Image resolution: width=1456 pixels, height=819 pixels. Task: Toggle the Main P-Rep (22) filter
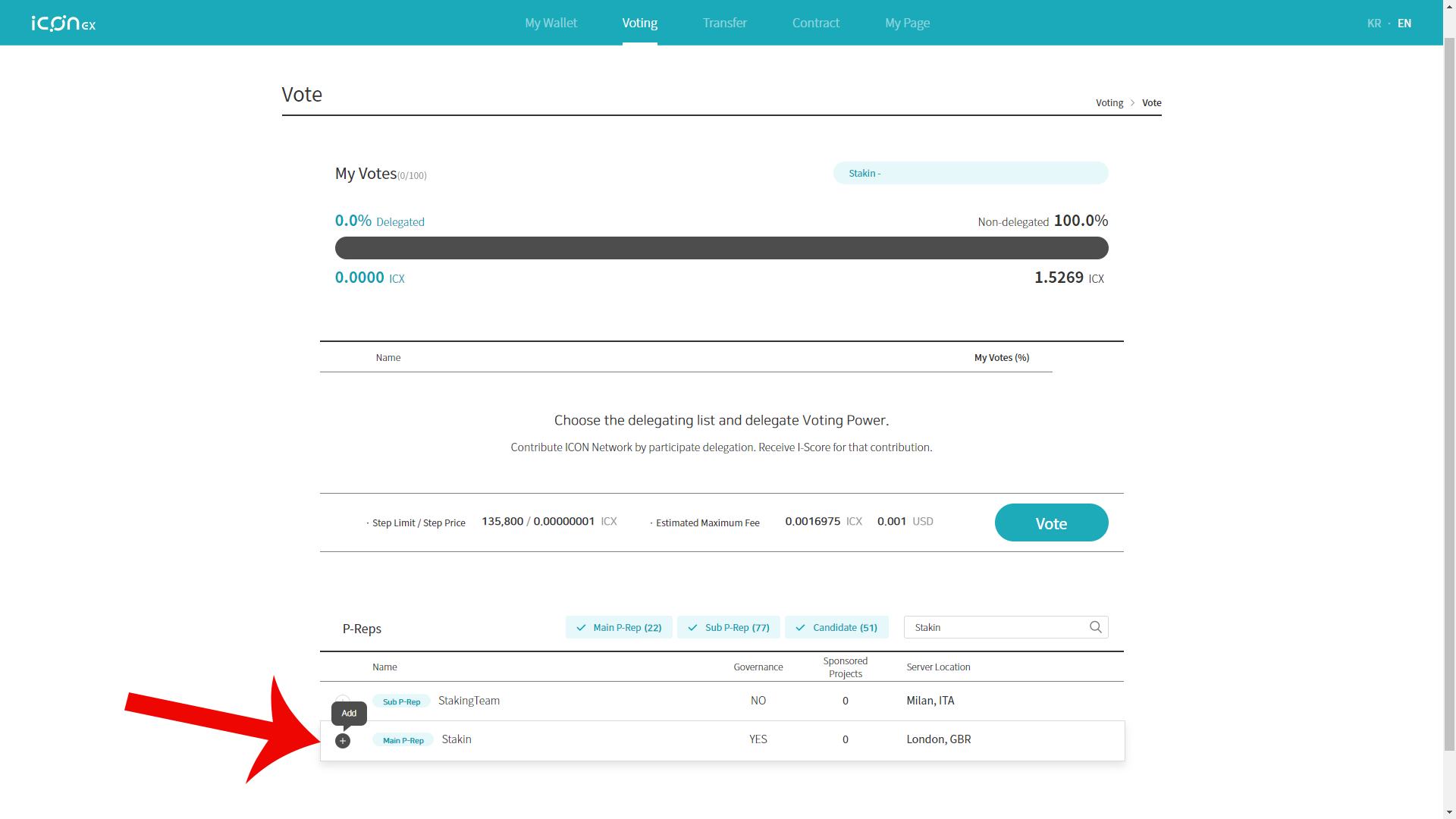[x=619, y=627]
